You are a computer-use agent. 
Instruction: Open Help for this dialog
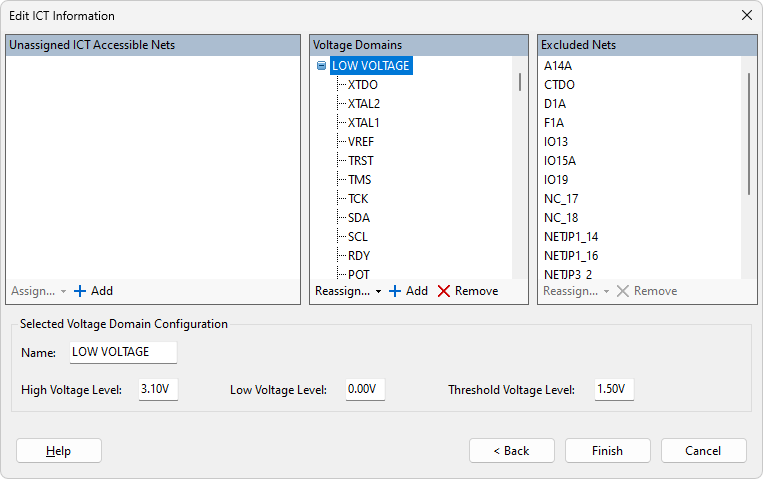click(58, 451)
